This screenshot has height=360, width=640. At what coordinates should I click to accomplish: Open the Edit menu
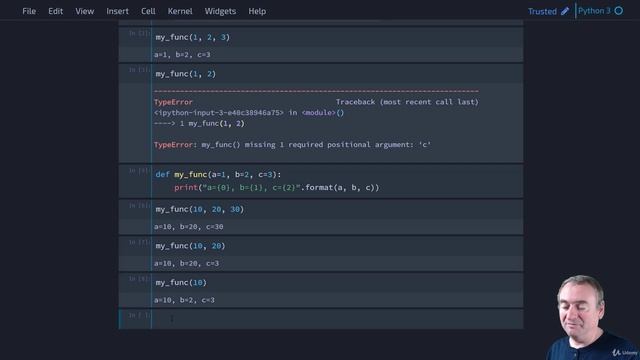click(56, 11)
